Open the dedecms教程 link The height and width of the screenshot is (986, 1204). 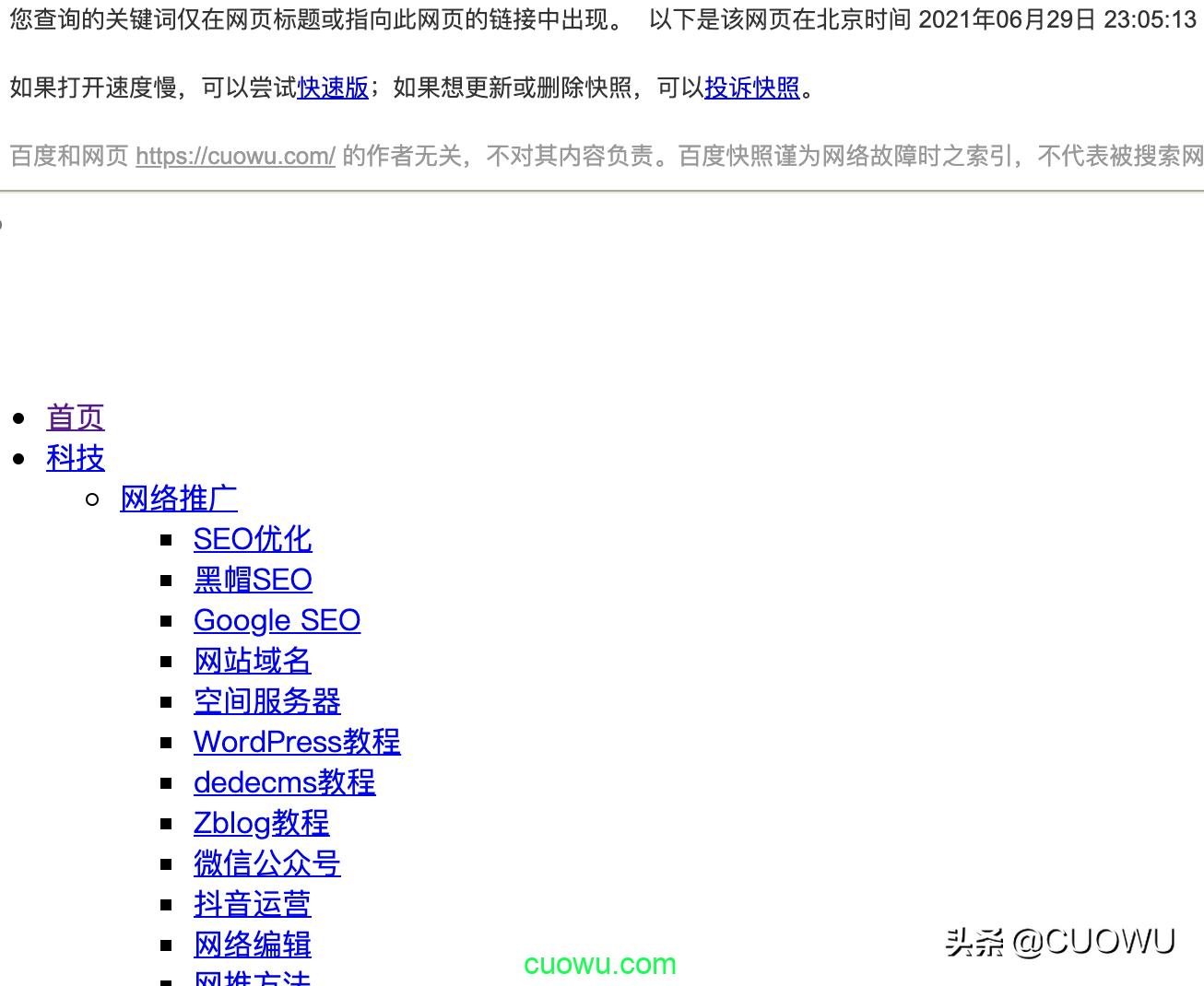tap(284, 782)
